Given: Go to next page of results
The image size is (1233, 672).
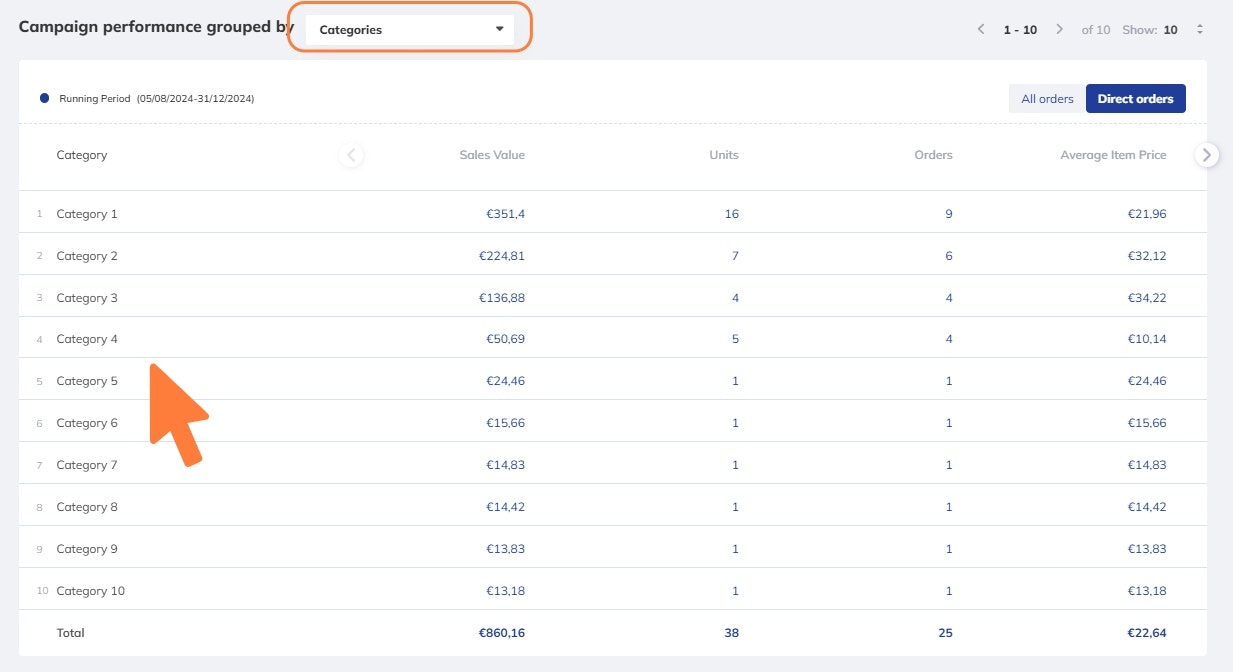Looking at the screenshot, I should (x=1059, y=30).
